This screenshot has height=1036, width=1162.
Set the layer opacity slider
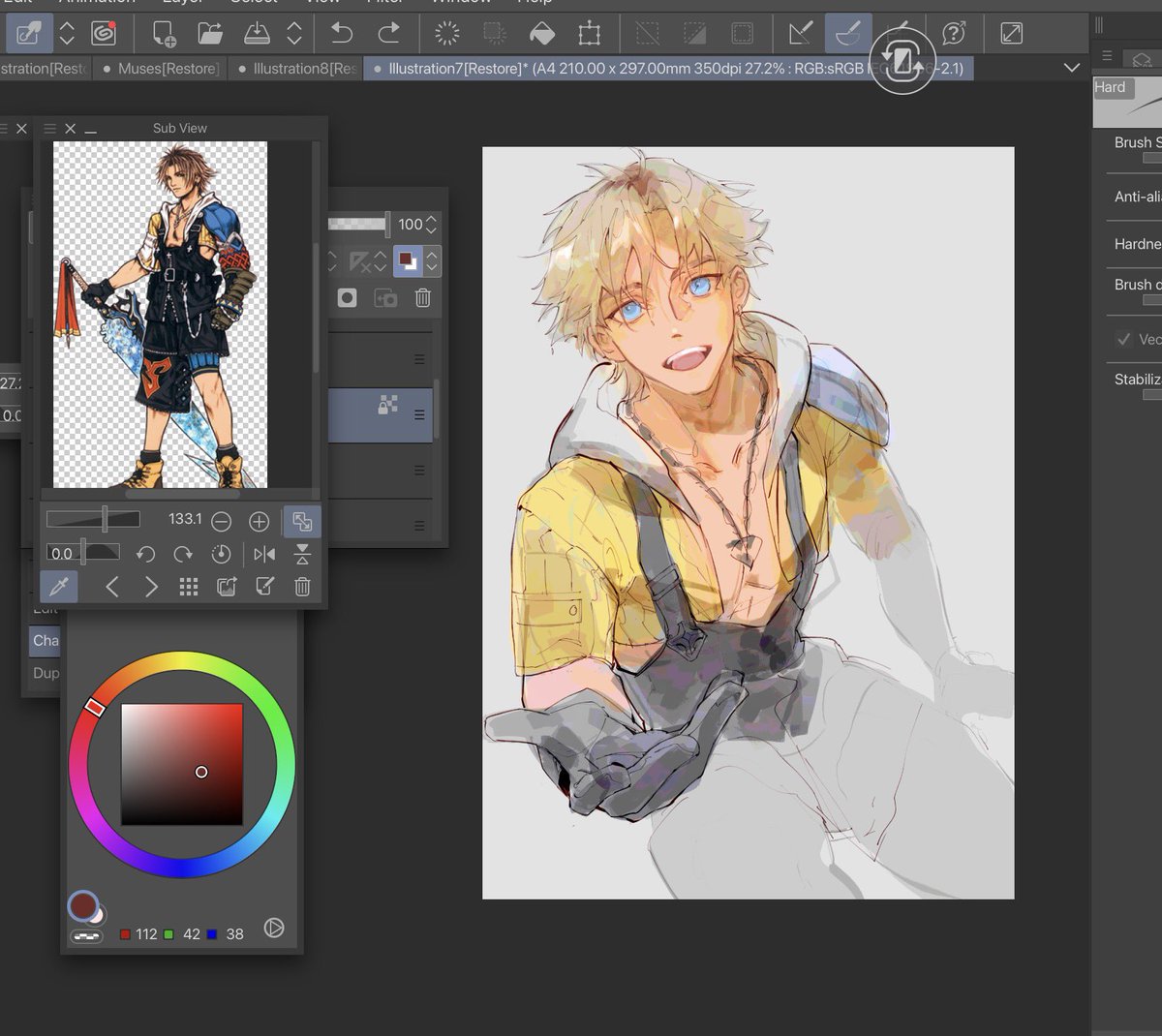(x=358, y=224)
